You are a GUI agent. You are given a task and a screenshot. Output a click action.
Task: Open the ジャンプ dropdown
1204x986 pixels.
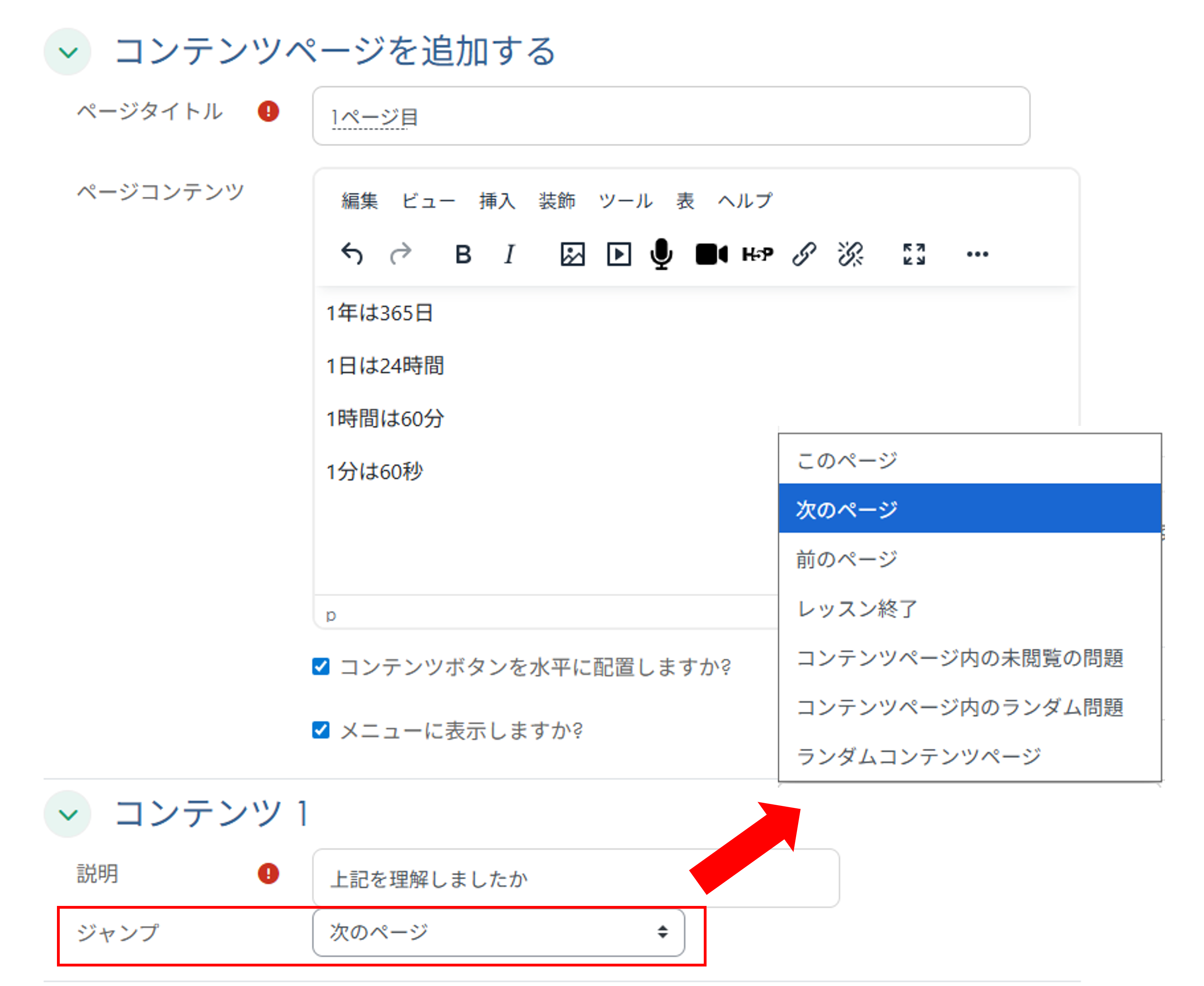[x=500, y=932]
